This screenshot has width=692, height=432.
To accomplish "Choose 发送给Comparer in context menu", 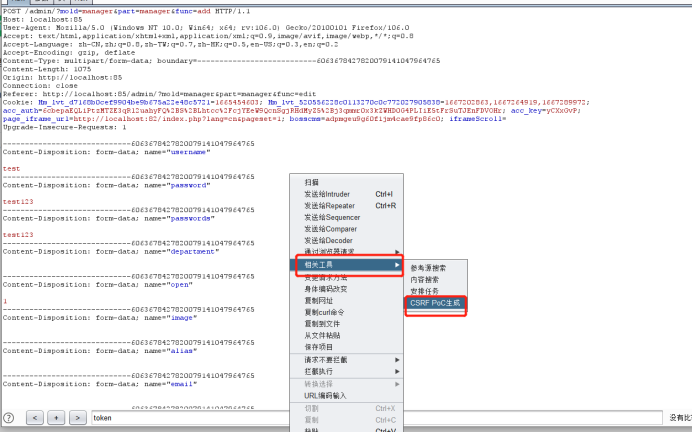I will click(x=346, y=229).
